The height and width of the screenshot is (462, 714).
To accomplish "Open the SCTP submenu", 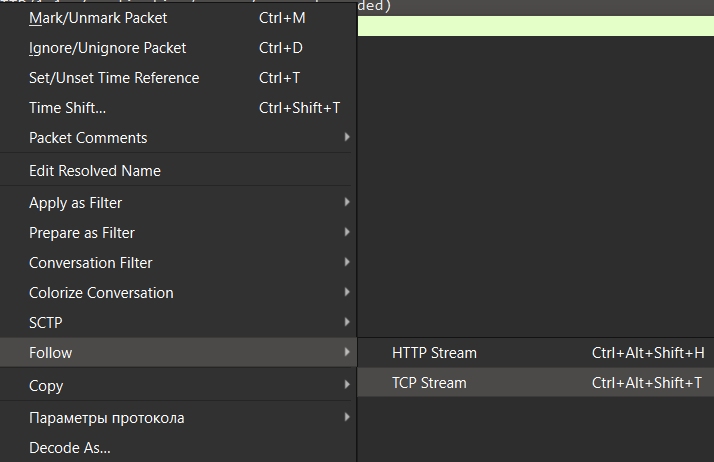I will 46,323.
